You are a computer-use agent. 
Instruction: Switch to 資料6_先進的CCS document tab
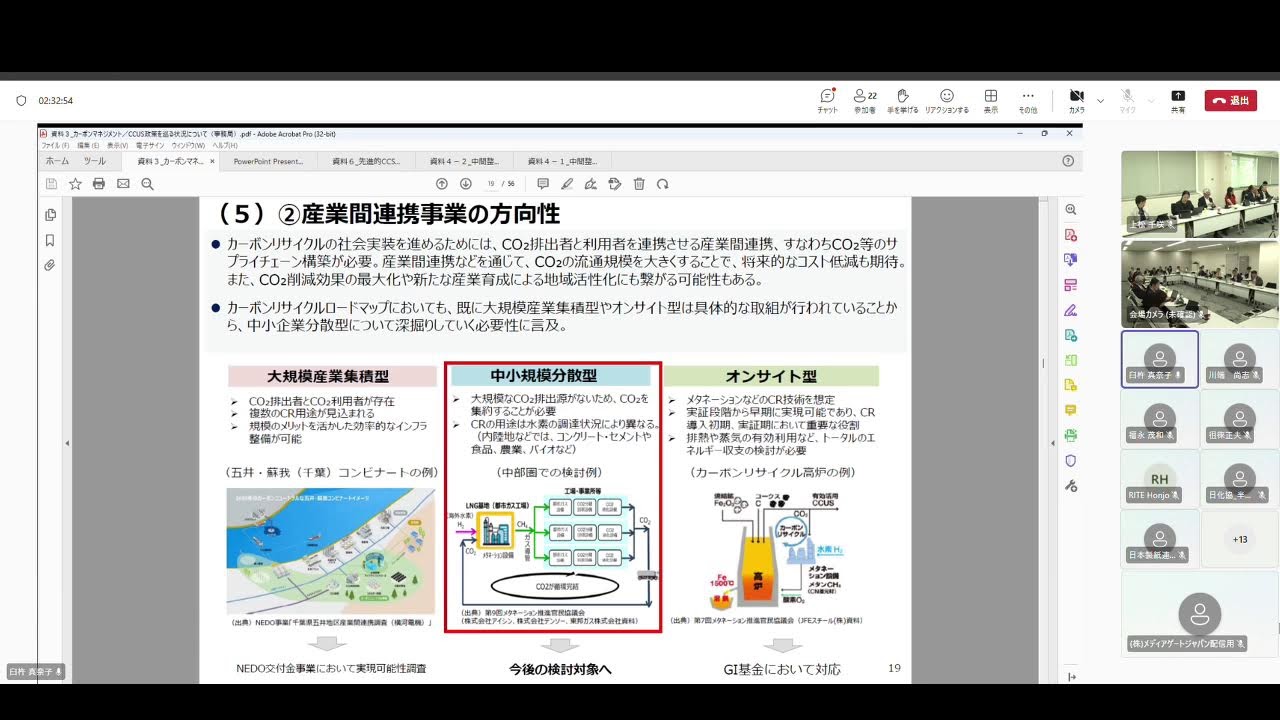[x=367, y=161]
